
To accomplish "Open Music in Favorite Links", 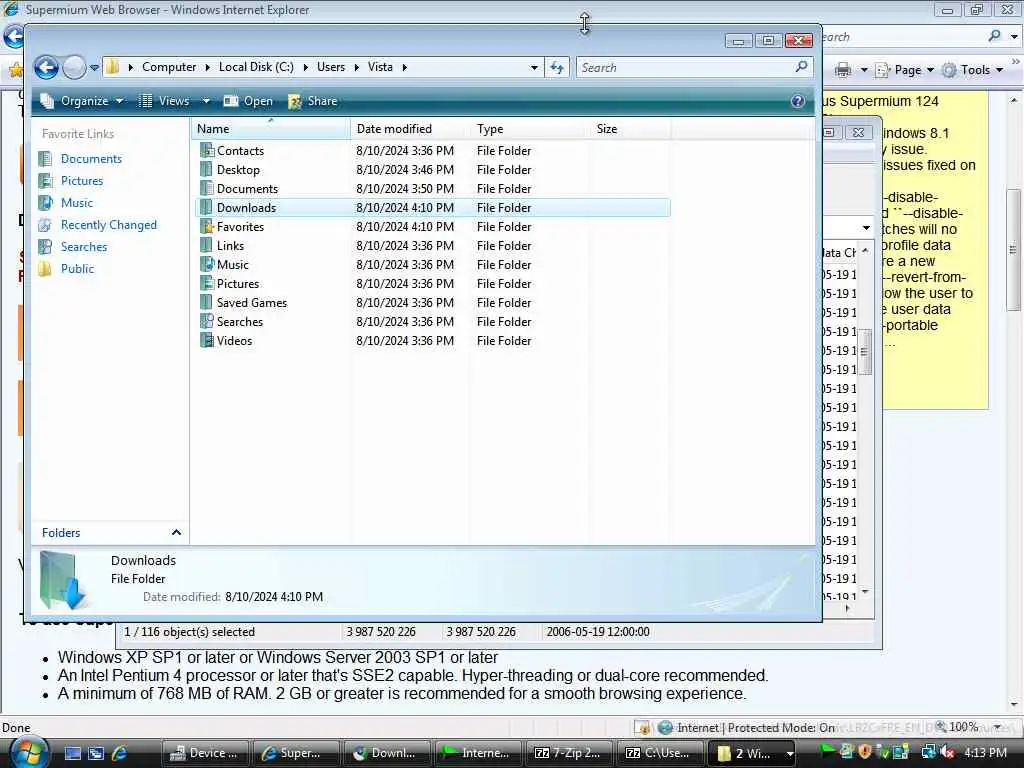I will click(76, 203).
